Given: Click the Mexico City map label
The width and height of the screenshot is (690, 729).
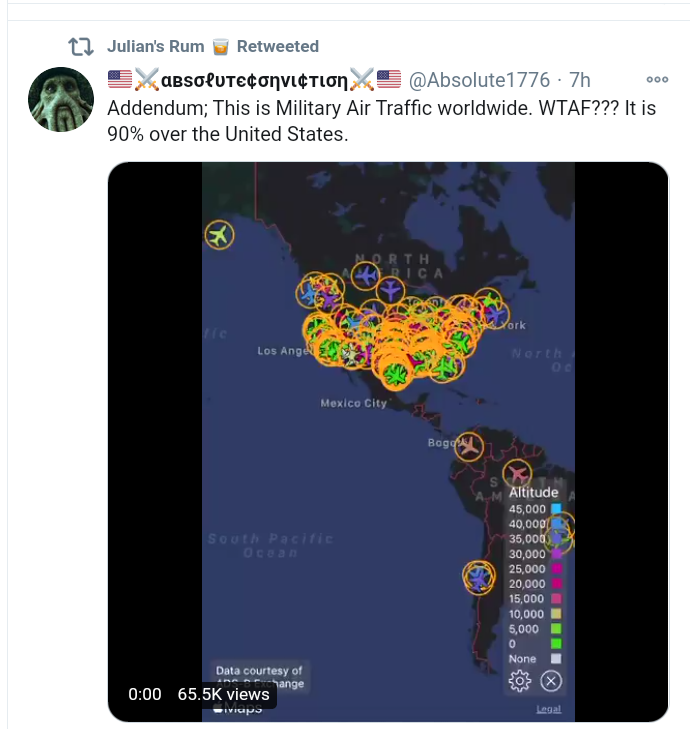Looking at the screenshot, I should tap(353, 403).
